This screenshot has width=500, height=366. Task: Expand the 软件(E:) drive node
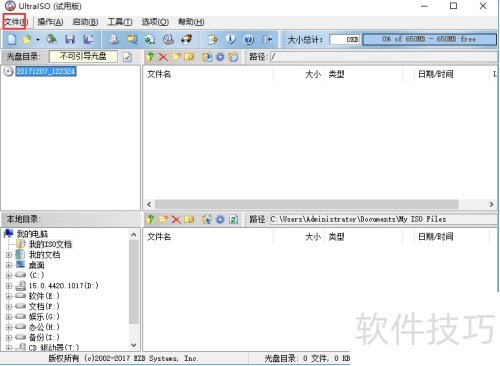pyautogui.click(x=9, y=296)
